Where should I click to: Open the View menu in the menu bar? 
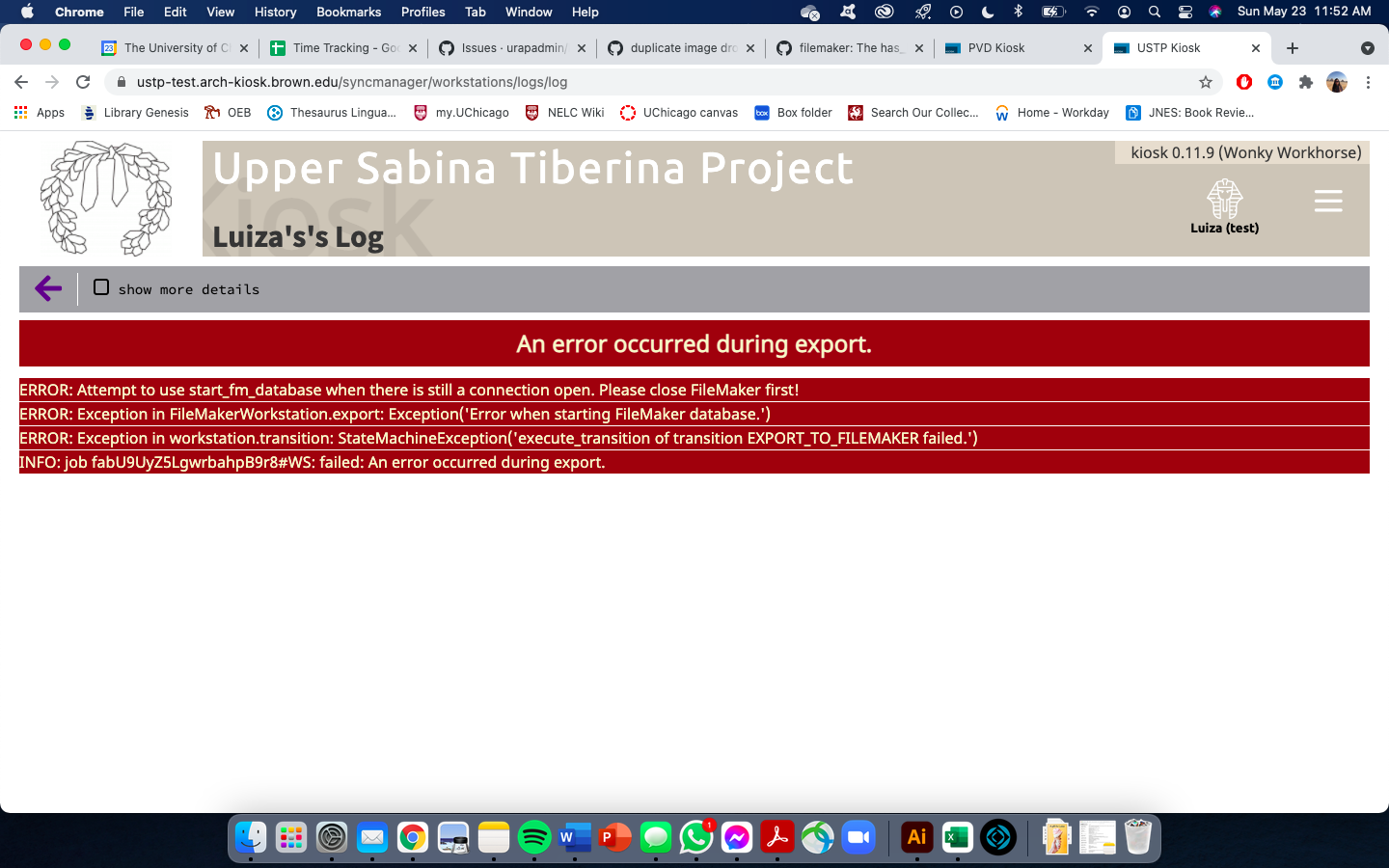tap(220, 12)
